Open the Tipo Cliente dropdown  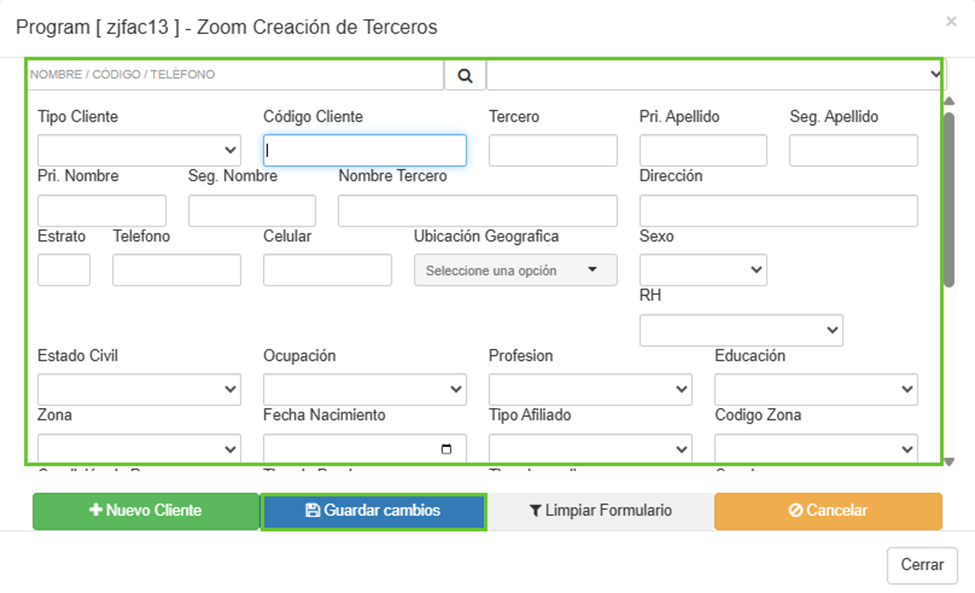tap(139, 150)
